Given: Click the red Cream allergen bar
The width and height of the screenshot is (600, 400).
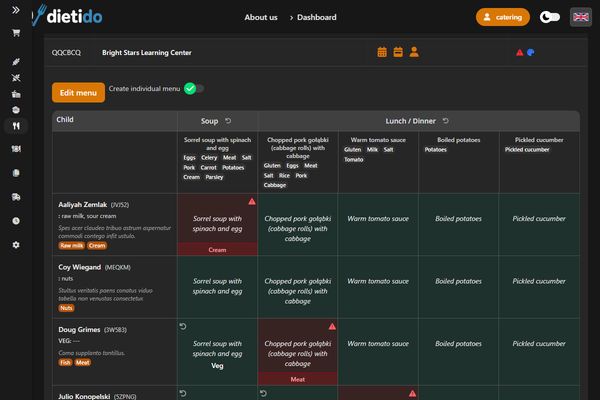Looking at the screenshot, I should click(x=217, y=250).
